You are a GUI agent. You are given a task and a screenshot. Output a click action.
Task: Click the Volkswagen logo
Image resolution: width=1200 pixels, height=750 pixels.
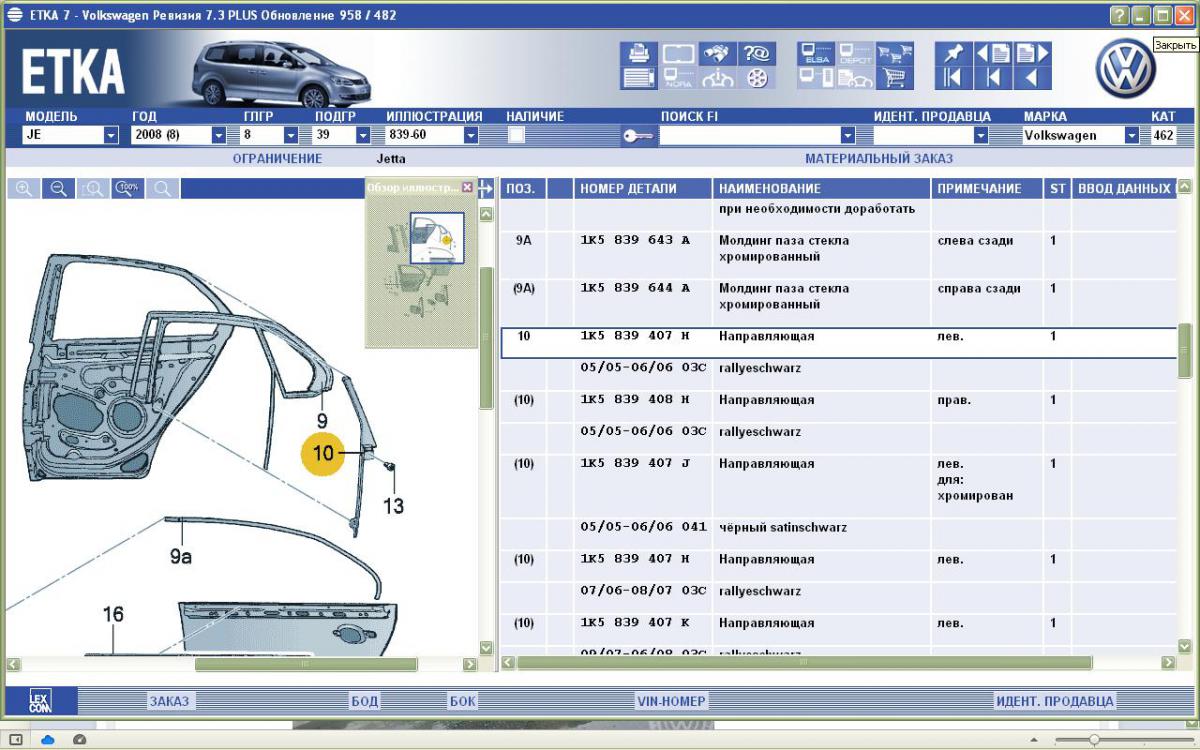tap(1125, 68)
